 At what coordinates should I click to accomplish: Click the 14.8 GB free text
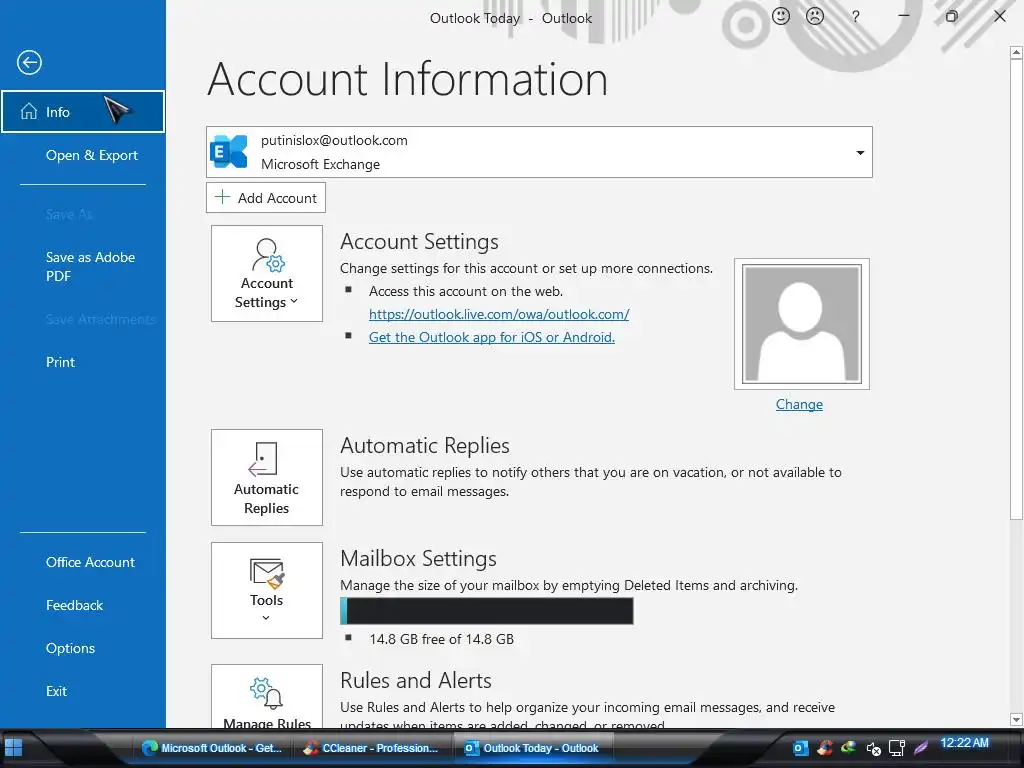tap(441, 639)
